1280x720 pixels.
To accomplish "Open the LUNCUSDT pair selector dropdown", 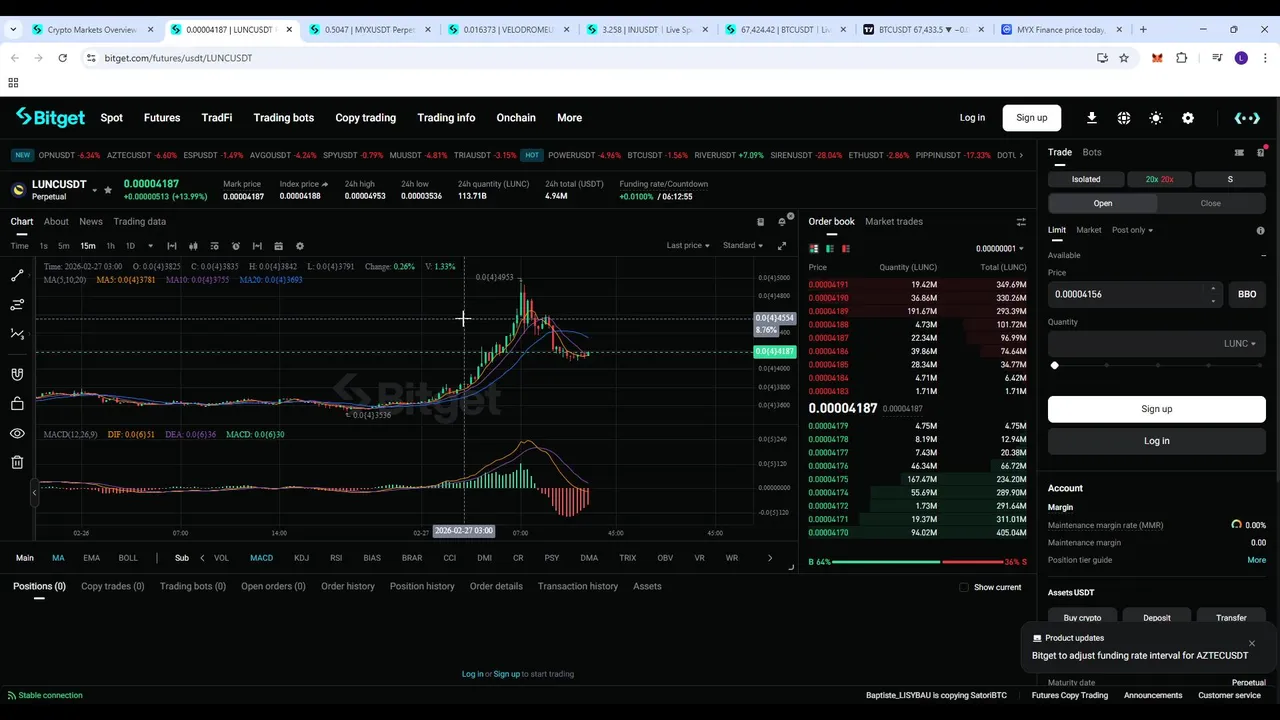I will point(95,190).
